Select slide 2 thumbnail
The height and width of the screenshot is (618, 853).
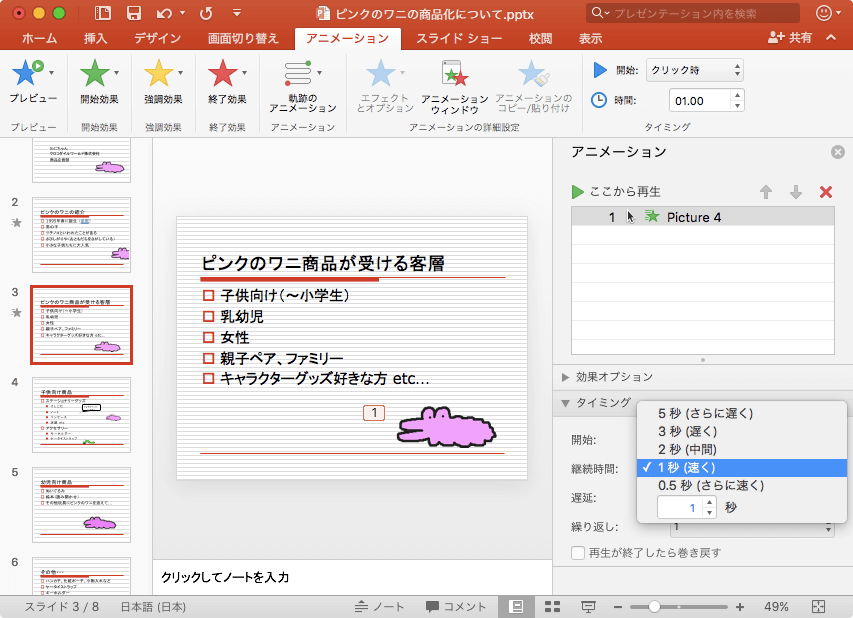point(82,234)
